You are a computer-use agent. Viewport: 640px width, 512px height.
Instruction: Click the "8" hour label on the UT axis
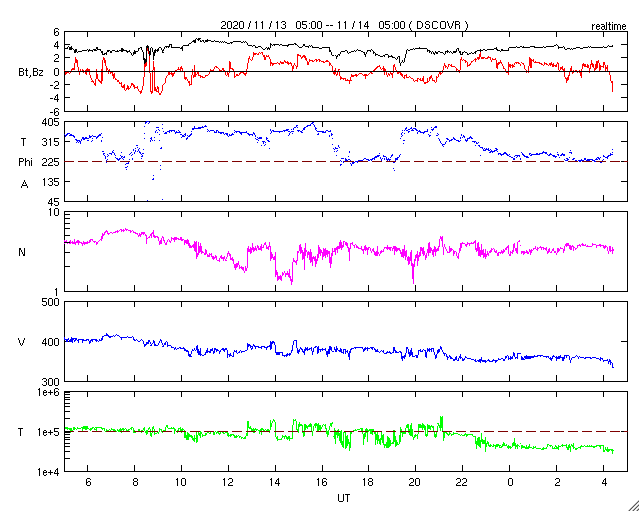coord(134,482)
